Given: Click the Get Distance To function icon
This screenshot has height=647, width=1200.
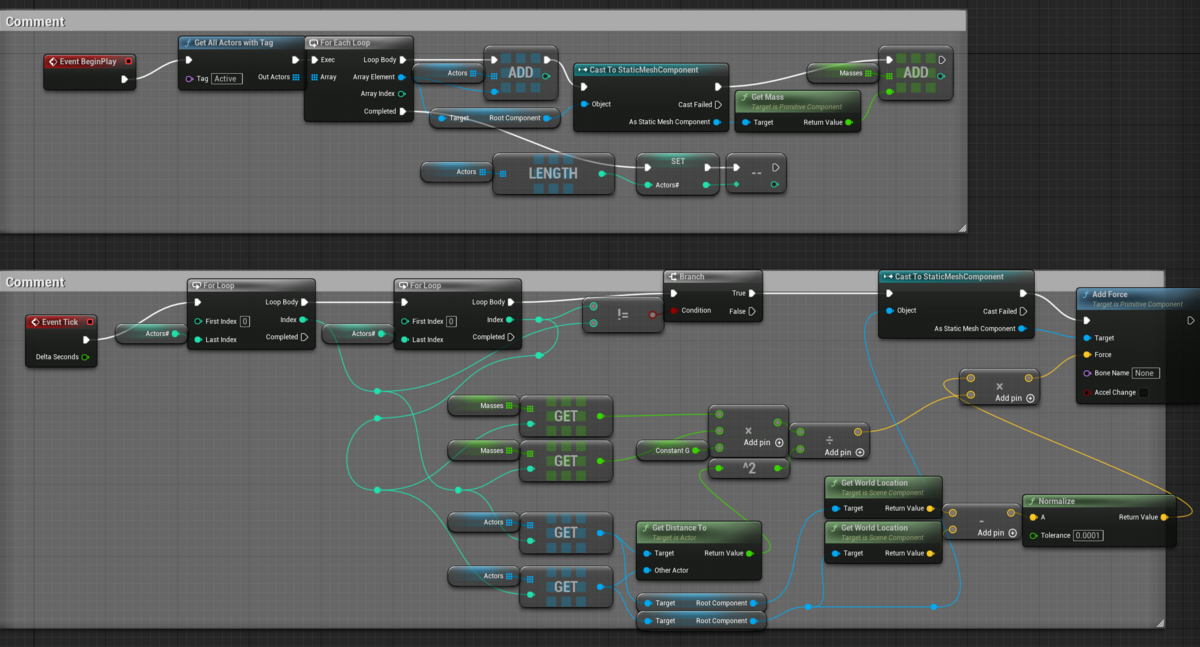Looking at the screenshot, I should point(646,528).
